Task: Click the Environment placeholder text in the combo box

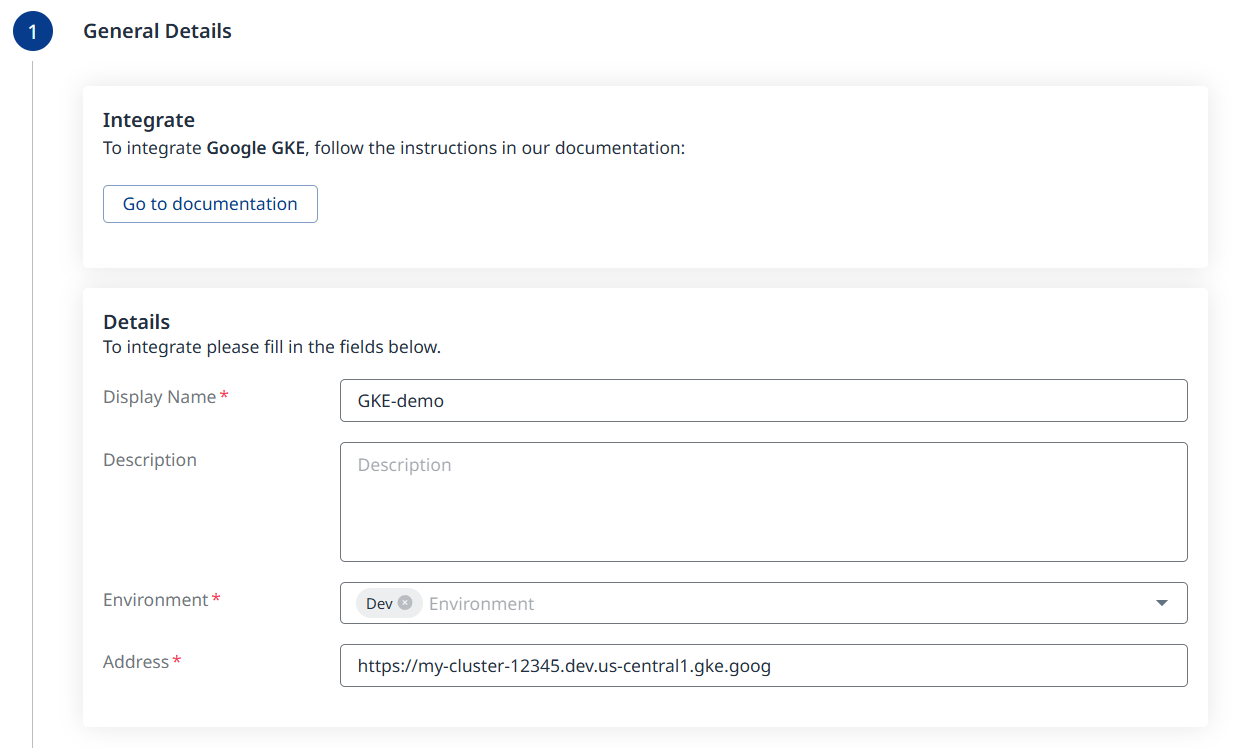Action: pyautogui.click(x=481, y=604)
